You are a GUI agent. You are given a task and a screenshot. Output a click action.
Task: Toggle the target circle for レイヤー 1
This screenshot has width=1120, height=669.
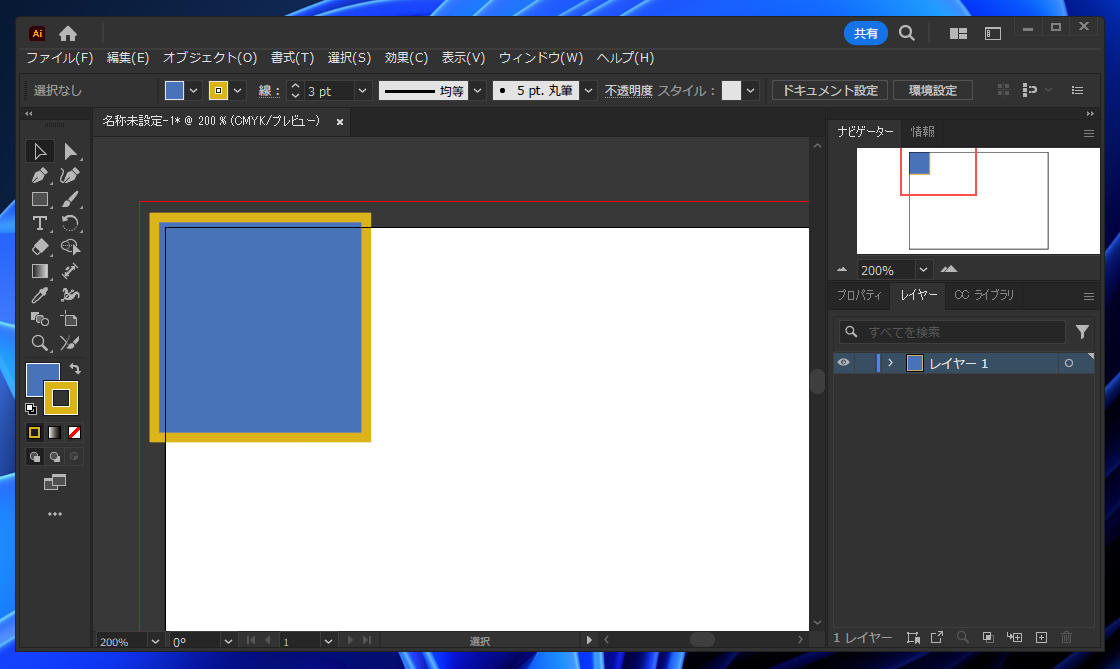coord(1069,363)
